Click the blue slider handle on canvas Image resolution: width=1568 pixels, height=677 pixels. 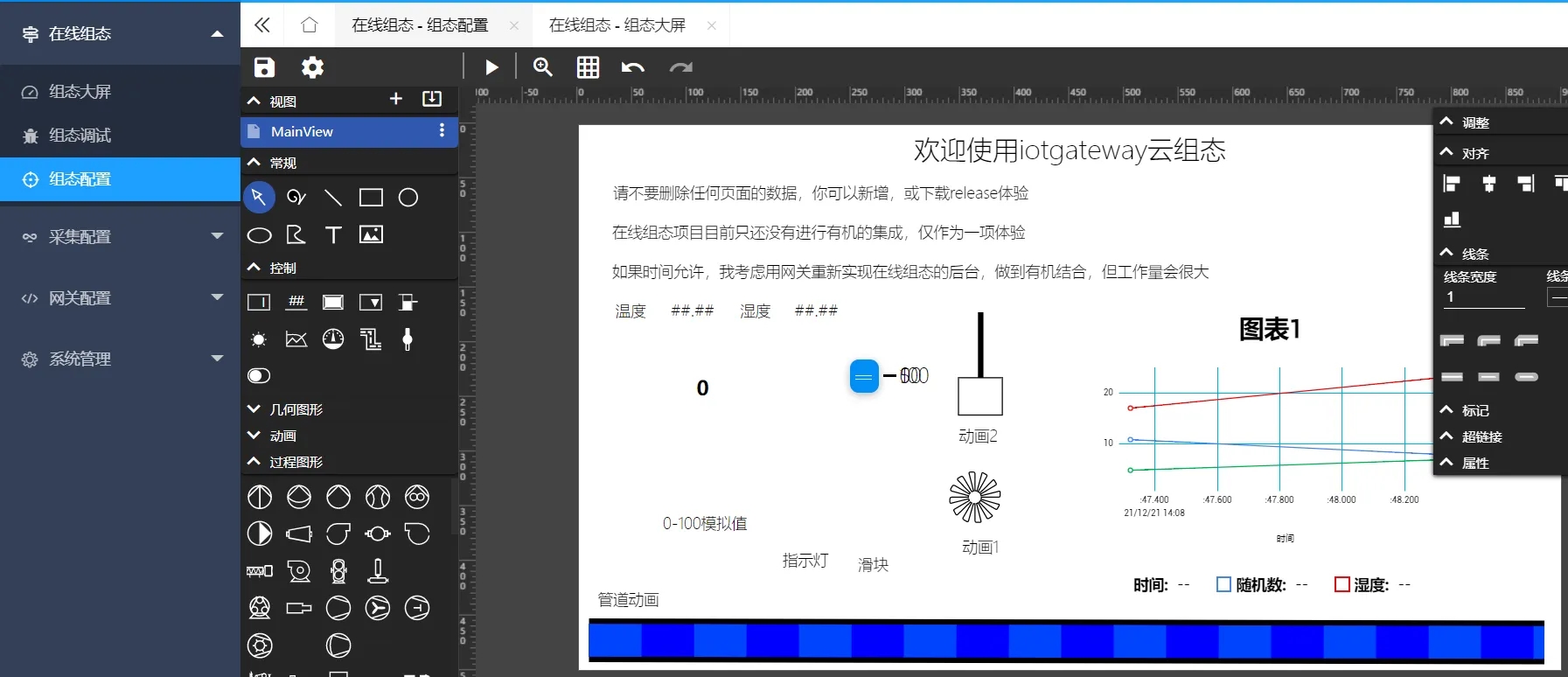[x=864, y=376]
